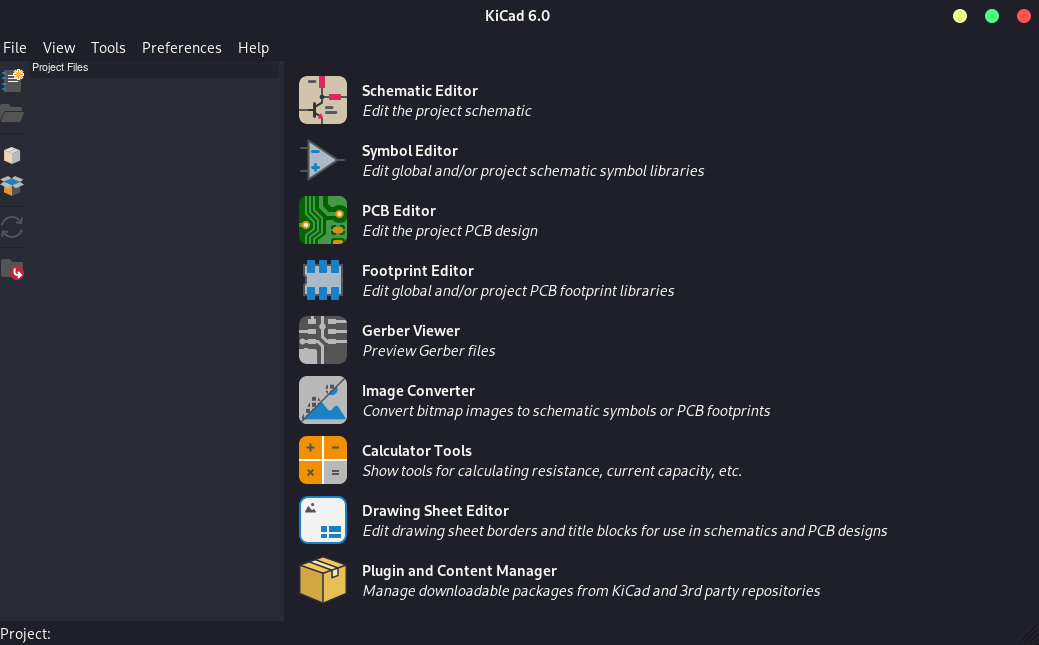Click the red close window button
The width and height of the screenshot is (1039, 645).
pos(1024,16)
